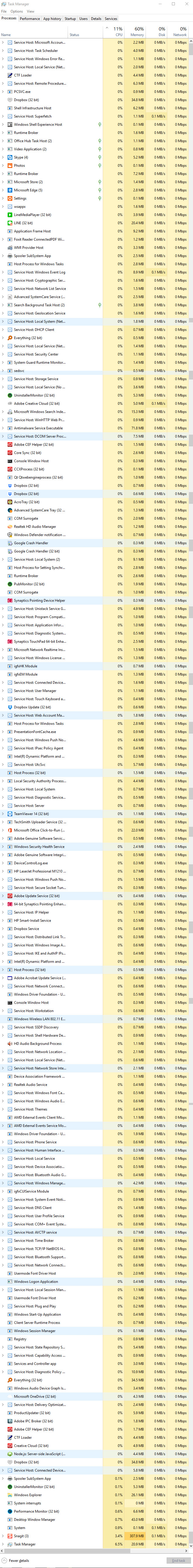
Task: Click the Microsoft Edge (5) process icon
Action: click(x=10, y=190)
